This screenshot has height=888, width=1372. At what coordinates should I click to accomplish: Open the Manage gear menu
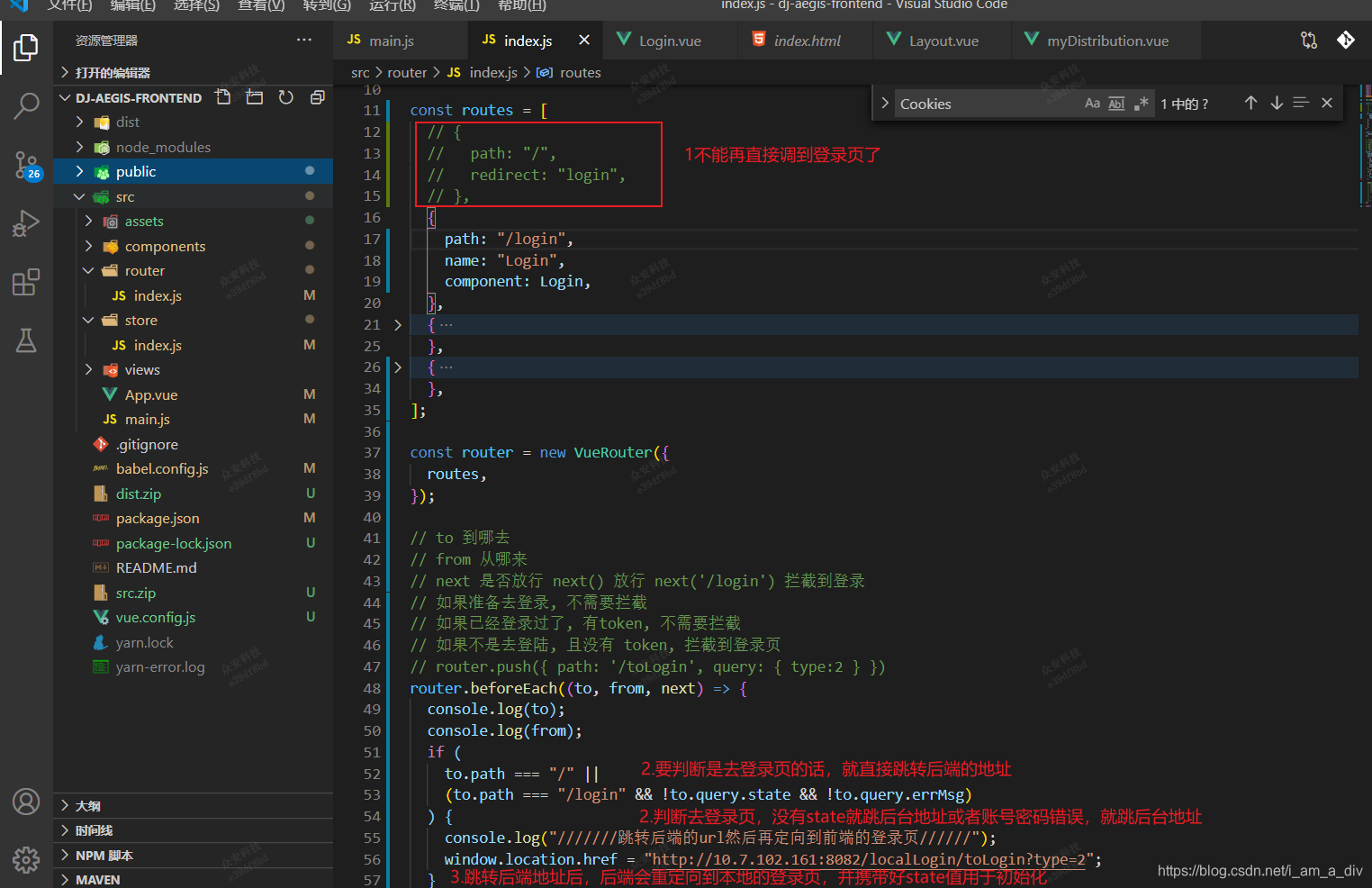click(x=26, y=860)
